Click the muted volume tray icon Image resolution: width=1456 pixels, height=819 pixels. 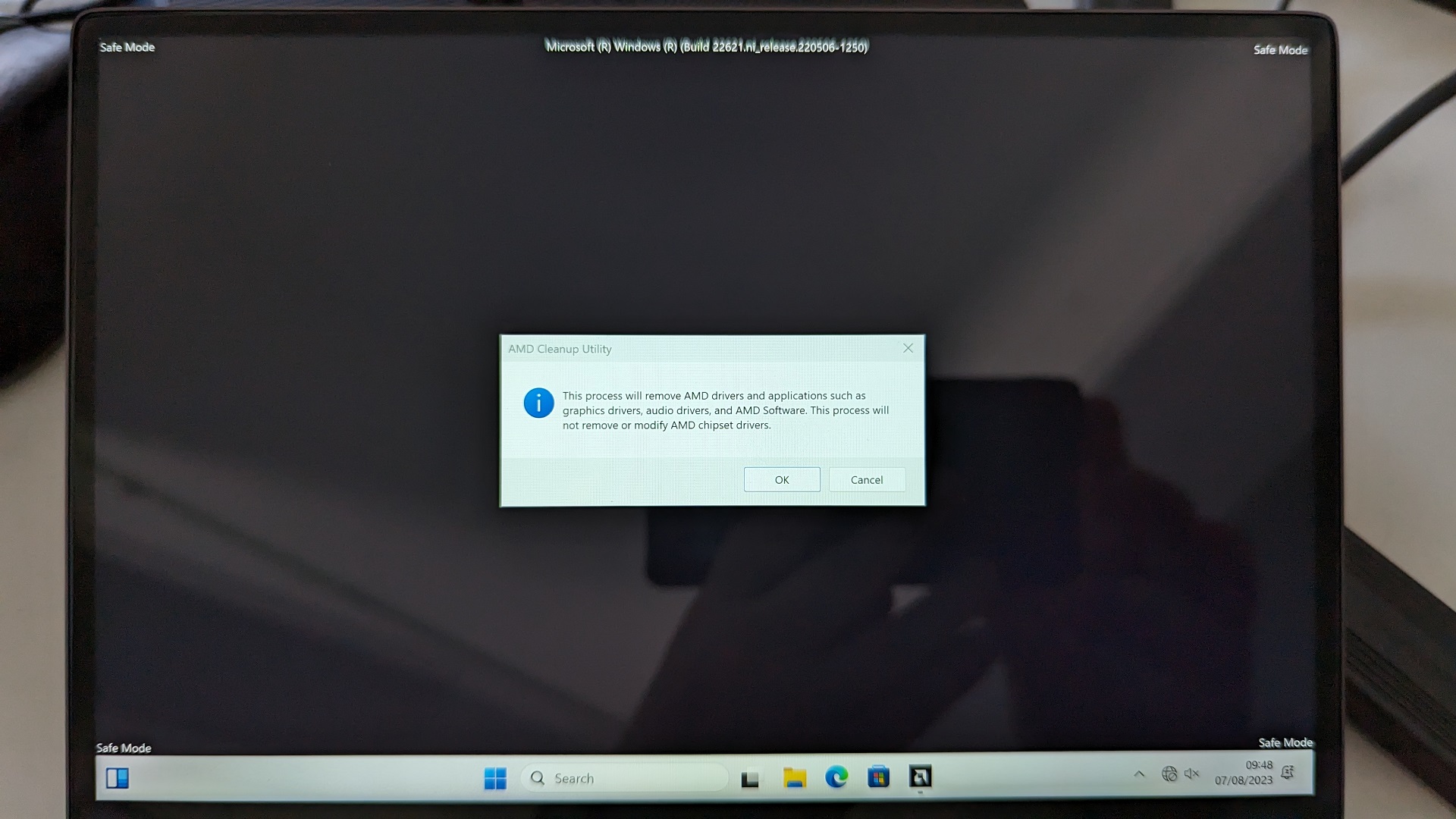pos(1191,773)
